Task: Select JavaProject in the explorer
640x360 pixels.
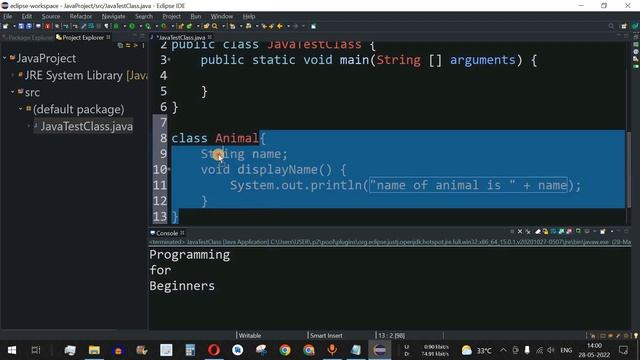Action: tap(46, 58)
